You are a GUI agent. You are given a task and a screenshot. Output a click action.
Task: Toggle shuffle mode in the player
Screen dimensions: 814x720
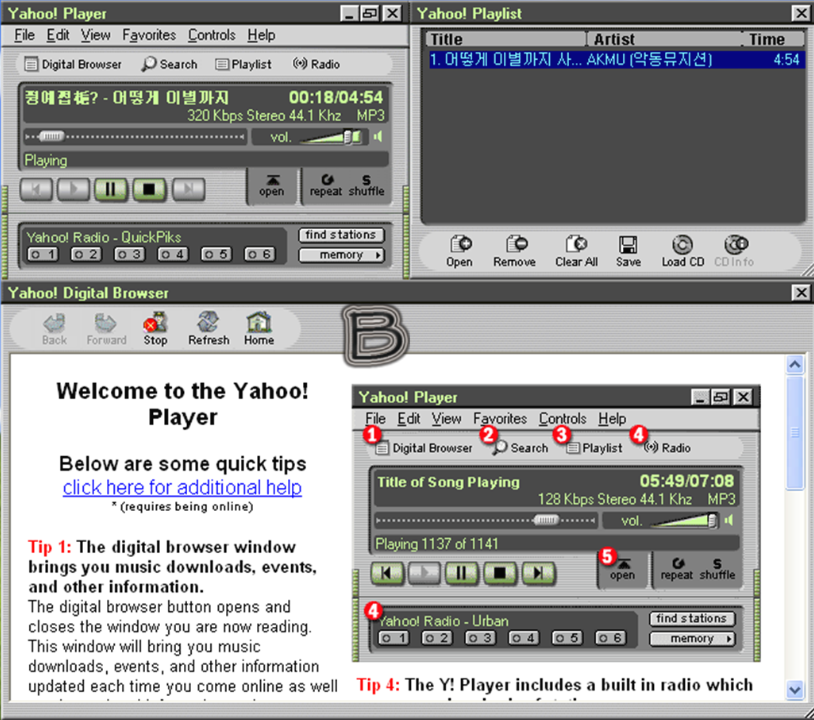coord(366,185)
